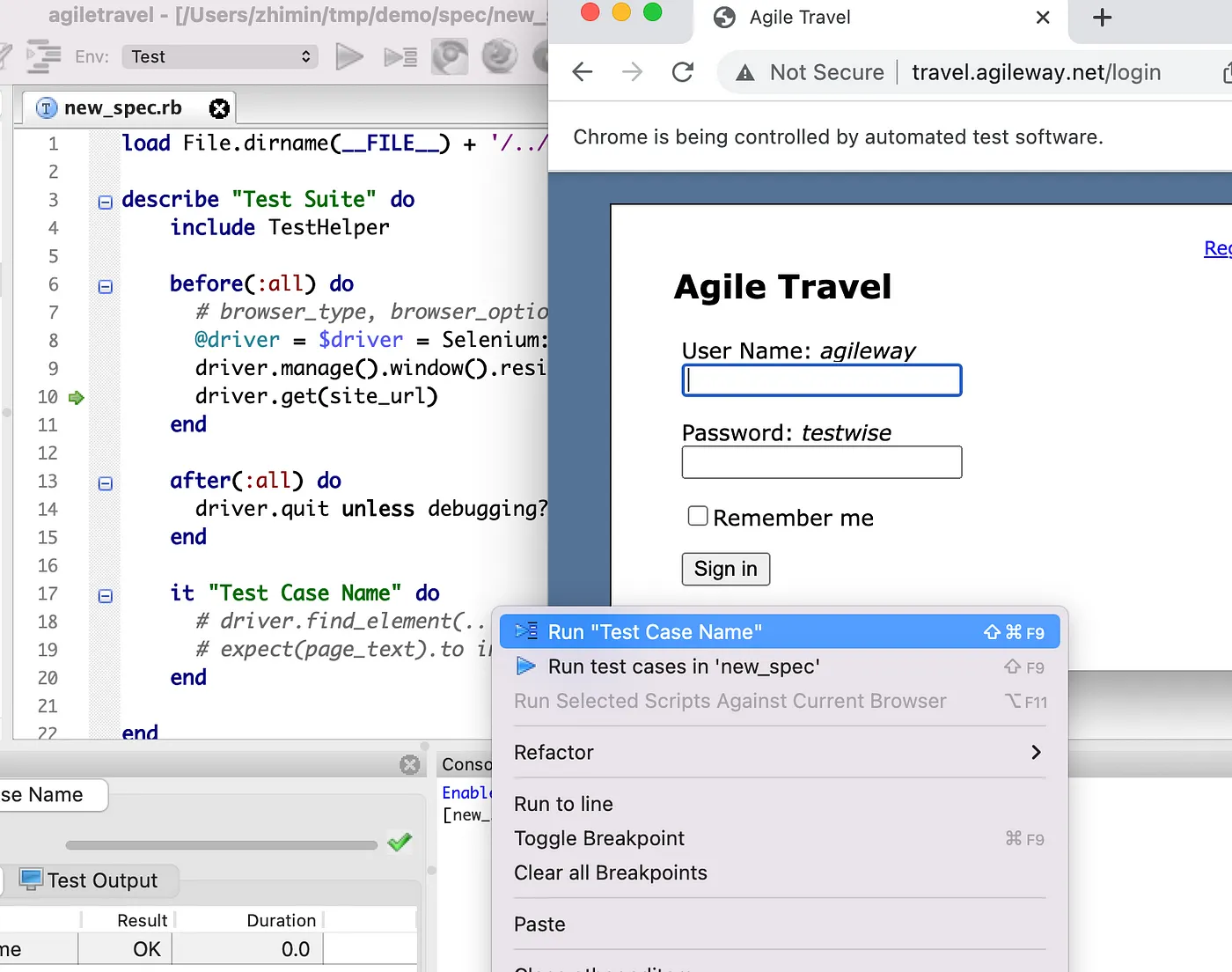Click the green arrow marker on line 10
The image size is (1232, 972).
[x=77, y=398]
